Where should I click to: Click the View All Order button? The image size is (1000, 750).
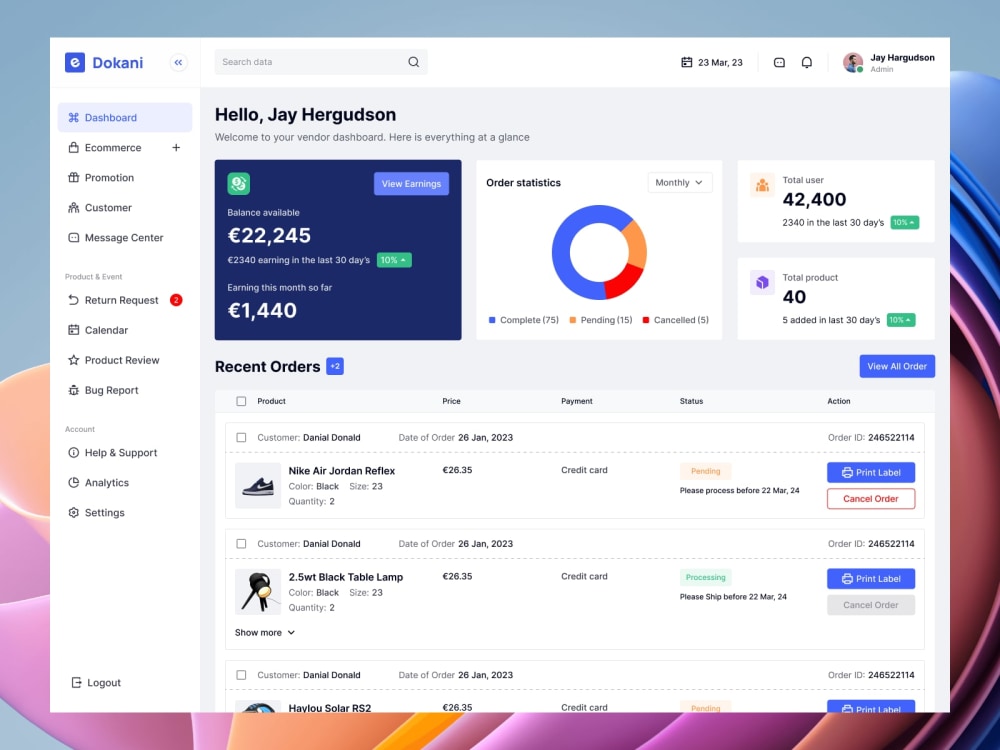point(897,366)
